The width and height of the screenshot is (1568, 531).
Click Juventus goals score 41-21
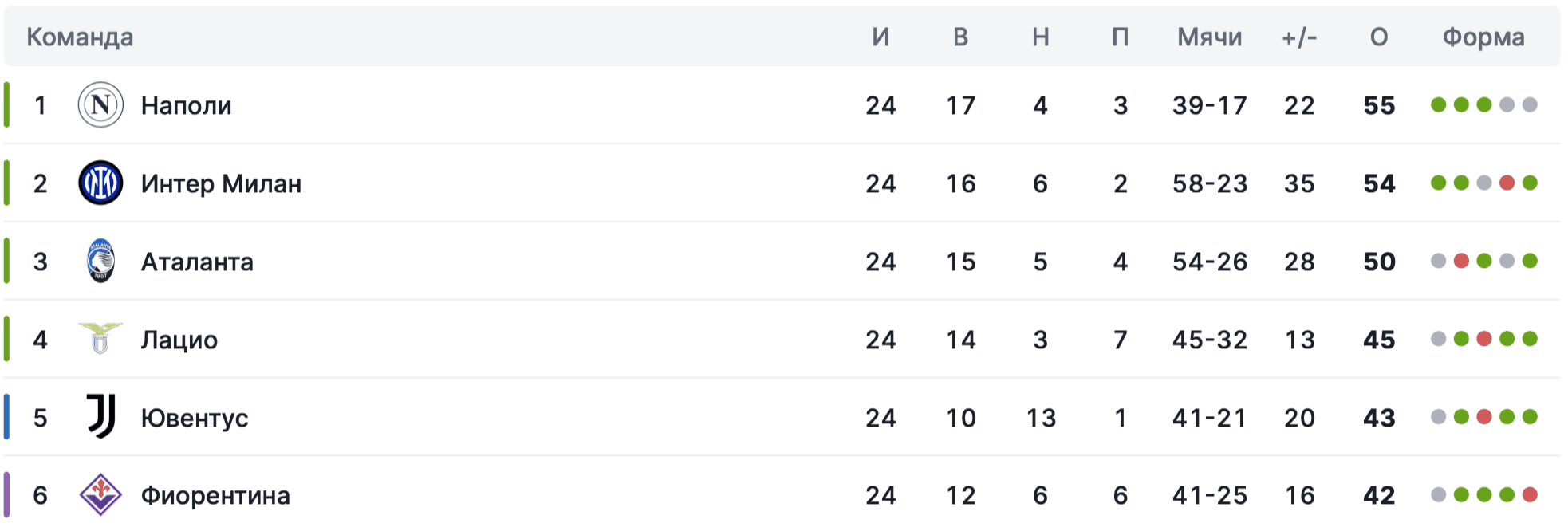click(x=1209, y=418)
